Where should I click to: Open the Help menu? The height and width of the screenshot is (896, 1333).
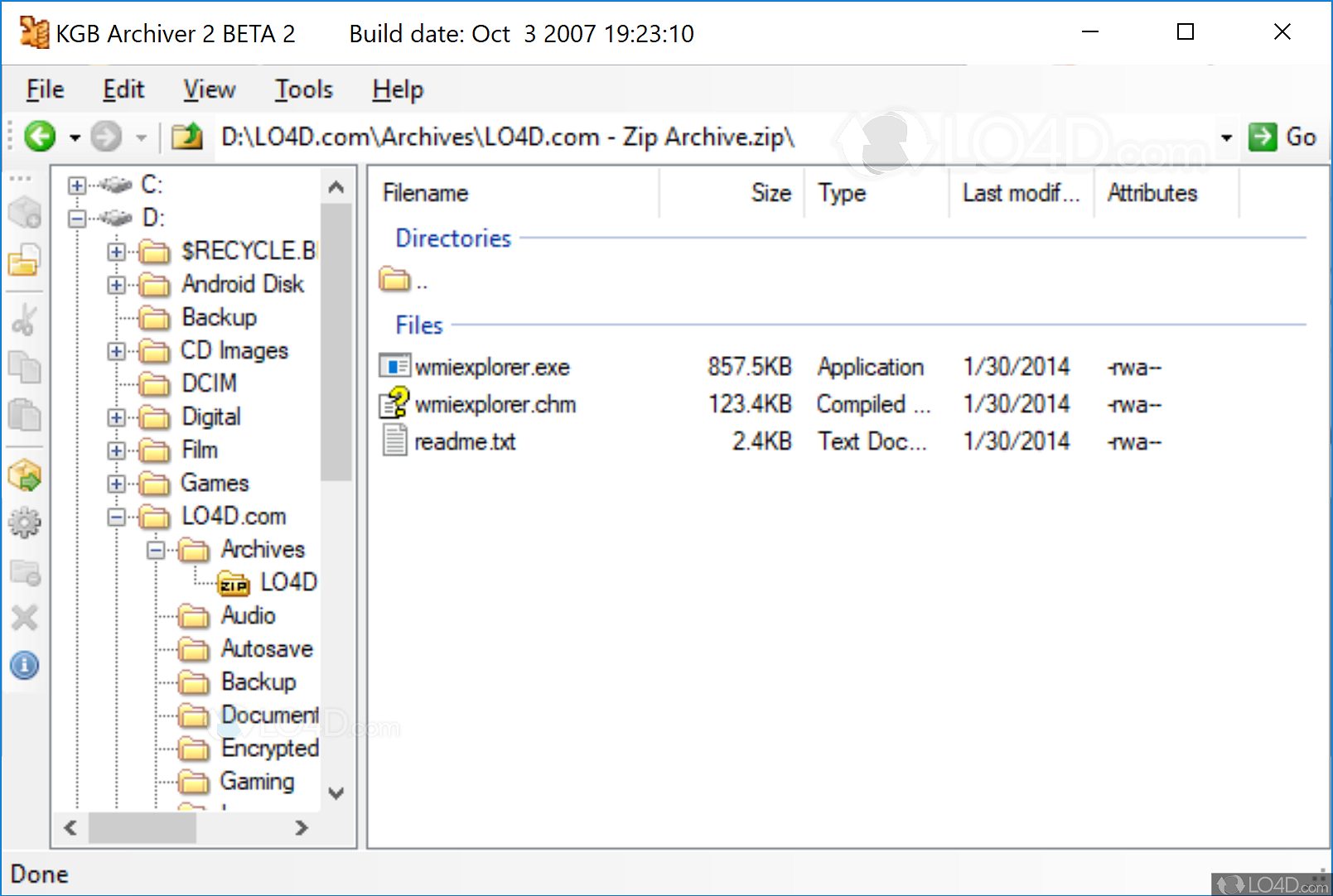tap(398, 89)
